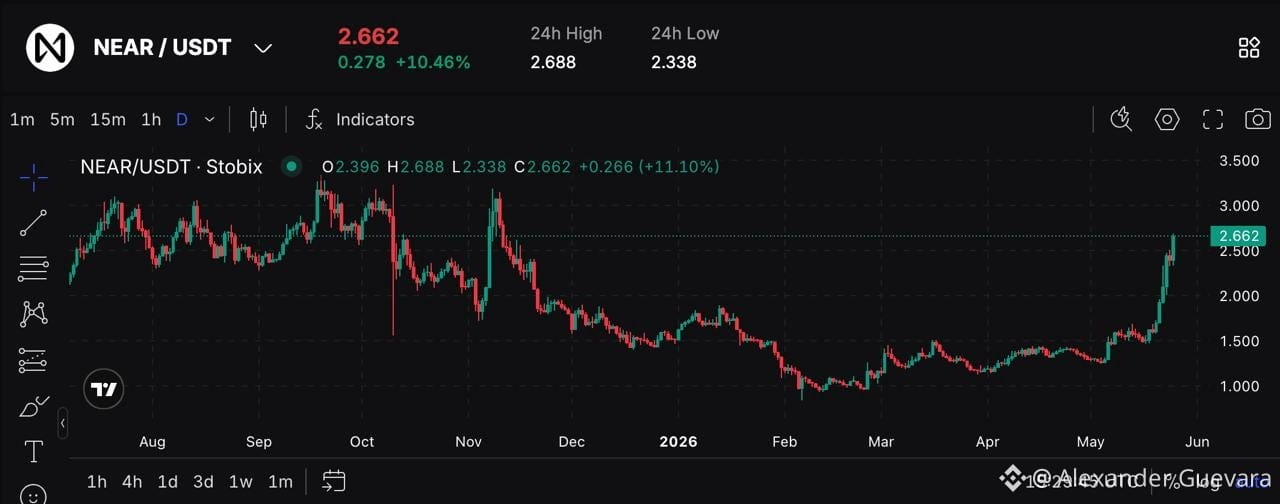Expand the NEAR / USDT pair selector
The image size is (1280, 504).
pyautogui.click(x=263, y=48)
